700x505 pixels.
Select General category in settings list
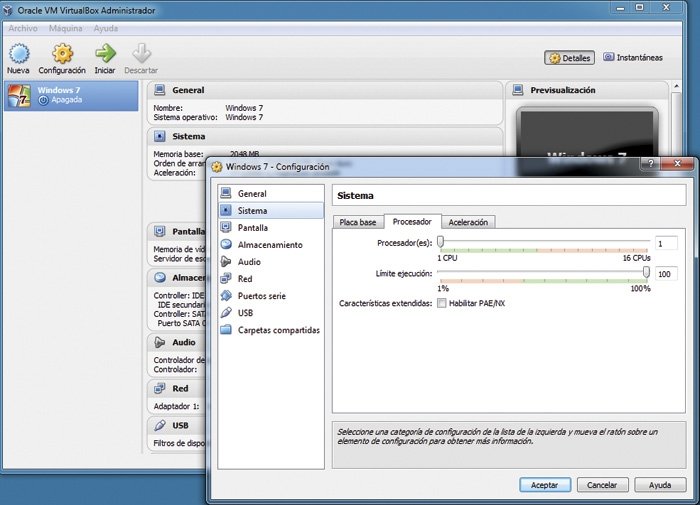pos(271,193)
